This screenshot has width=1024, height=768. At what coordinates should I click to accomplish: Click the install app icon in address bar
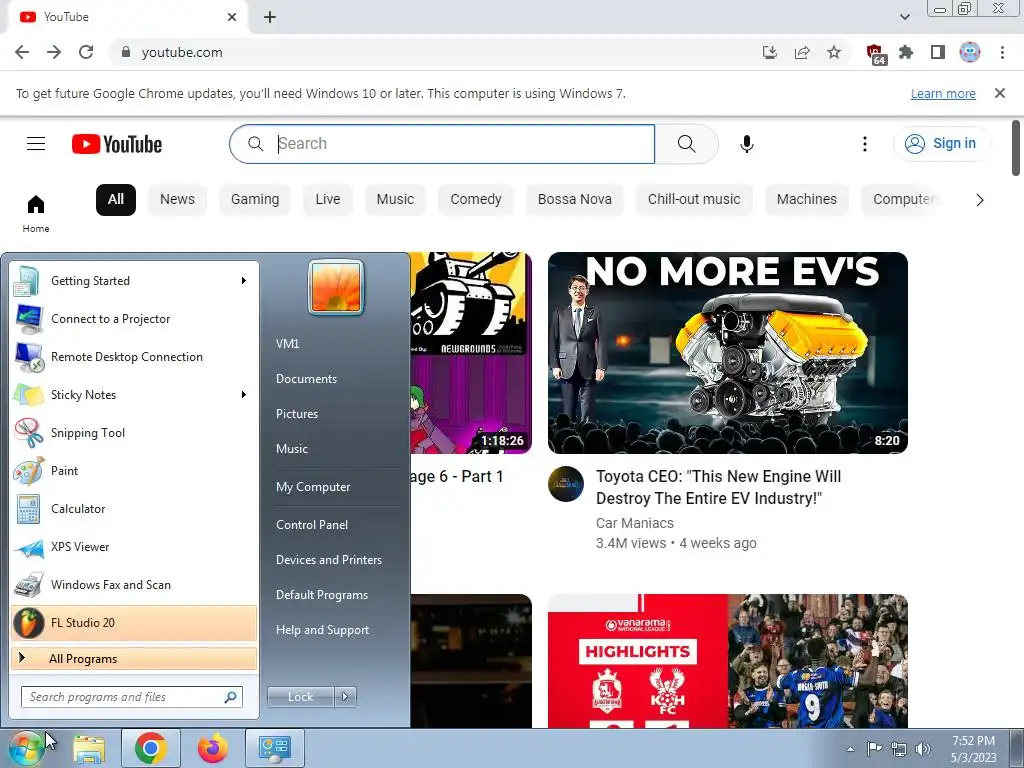tap(770, 52)
